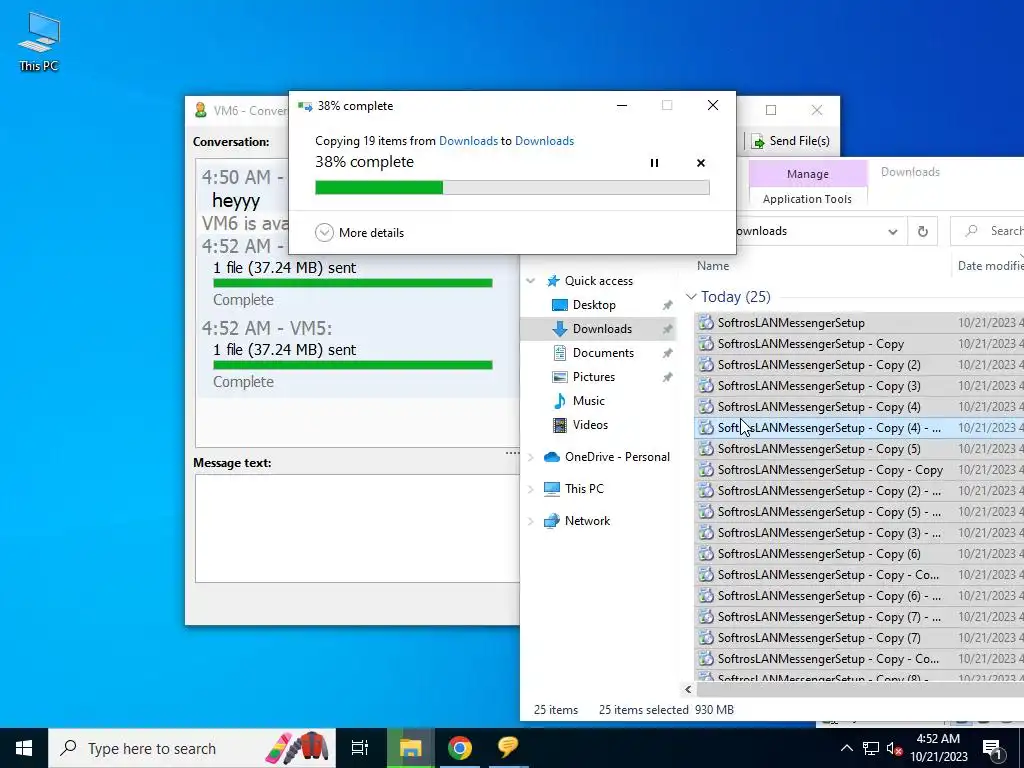Open Downloads in navigation pane
The height and width of the screenshot is (768, 1024).
601,329
